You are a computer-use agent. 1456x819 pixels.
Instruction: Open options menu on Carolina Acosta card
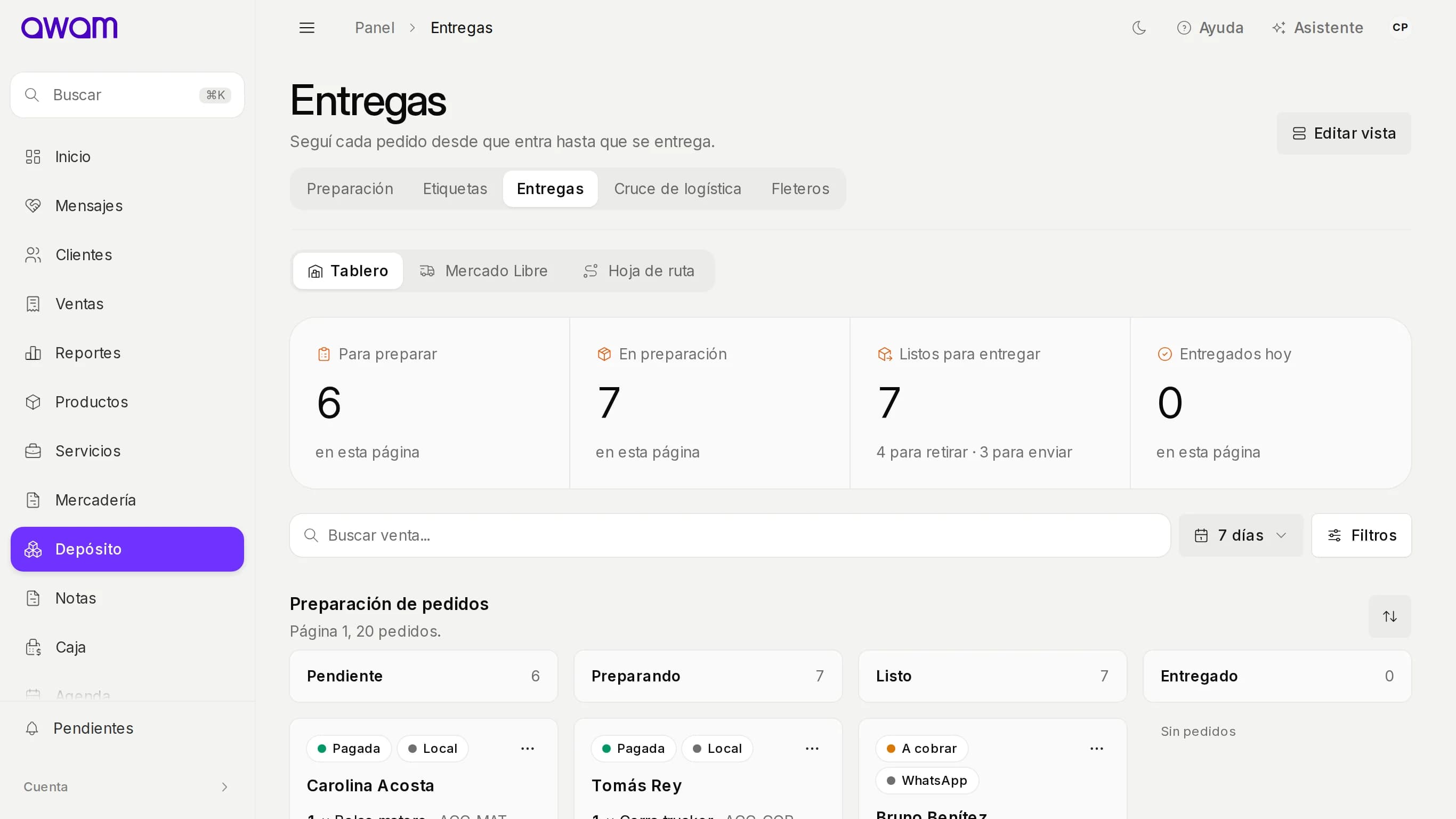[x=528, y=748]
